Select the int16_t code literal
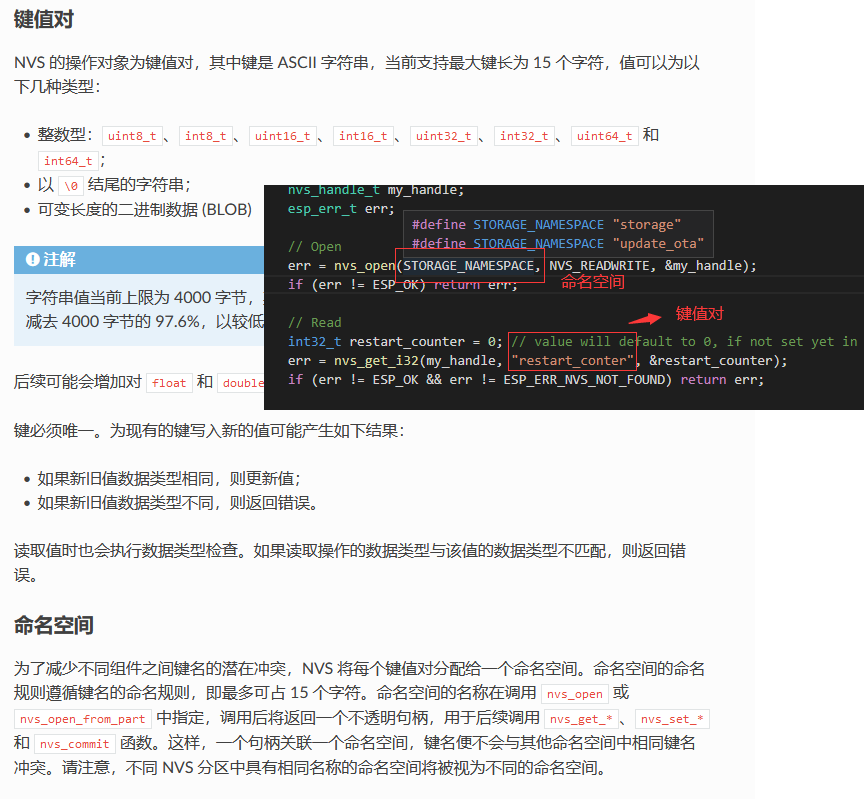Image resolution: width=864 pixels, height=799 pixels. pyautogui.click(x=363, y=136)
